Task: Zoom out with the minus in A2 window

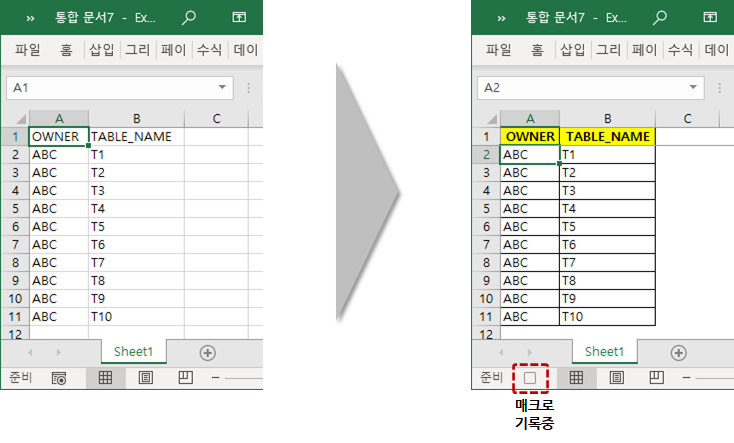Action: click(686, 377)
